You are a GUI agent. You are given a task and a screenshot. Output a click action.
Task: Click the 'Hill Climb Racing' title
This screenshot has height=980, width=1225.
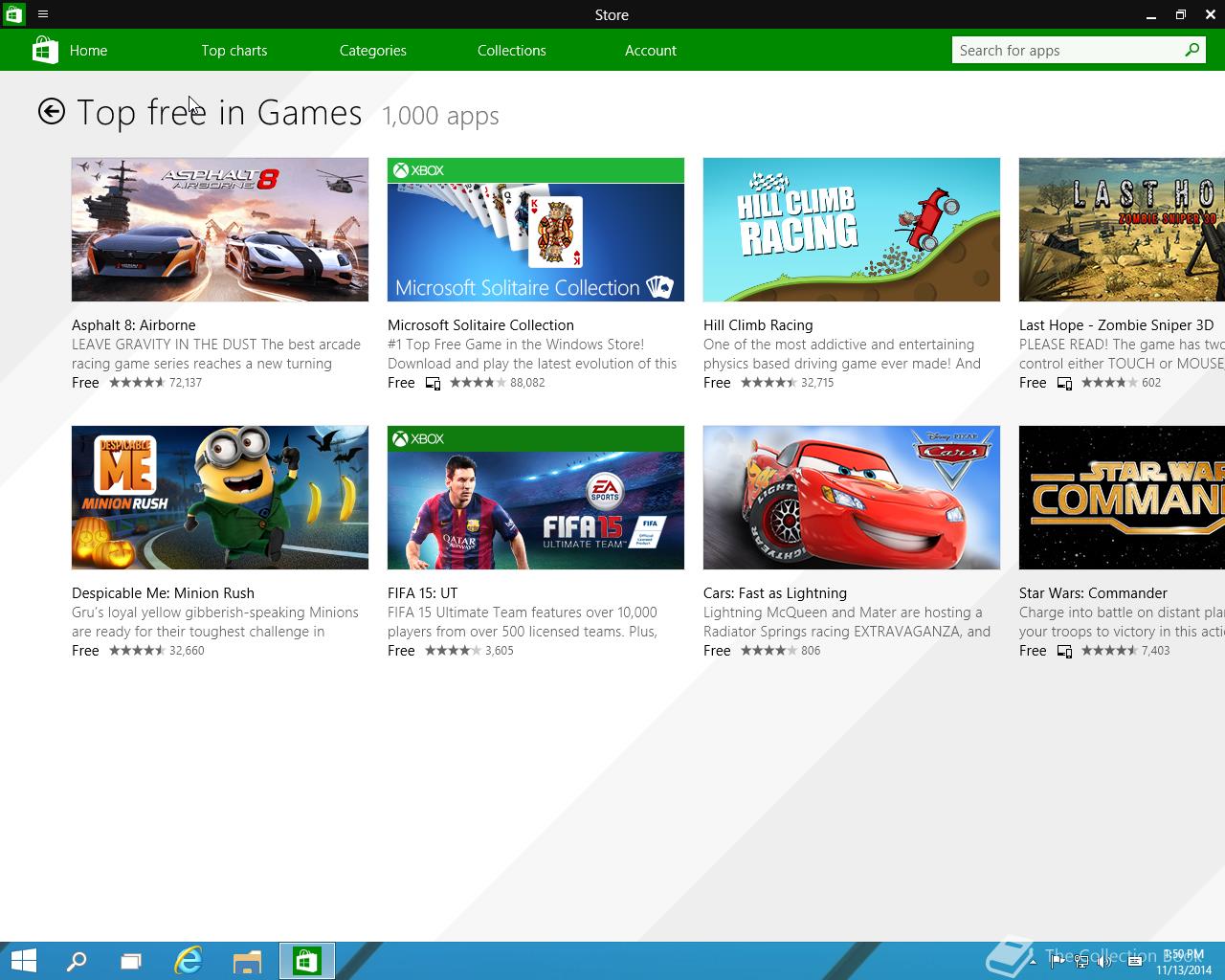coord(758,325)
